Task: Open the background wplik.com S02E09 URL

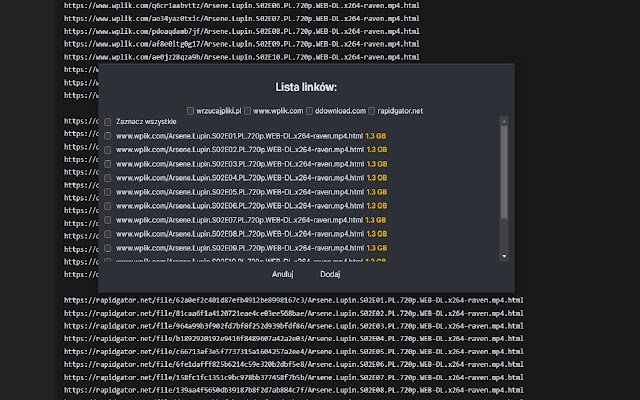Action: point(242,44)
